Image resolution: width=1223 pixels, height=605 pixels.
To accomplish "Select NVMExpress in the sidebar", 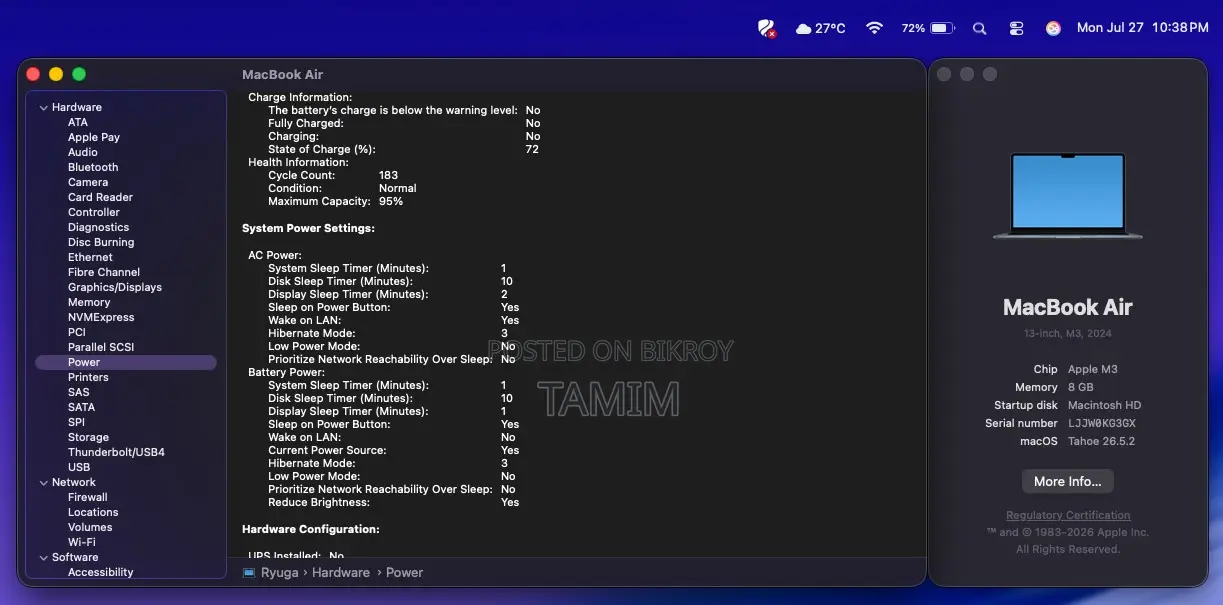I will [101, 317].
